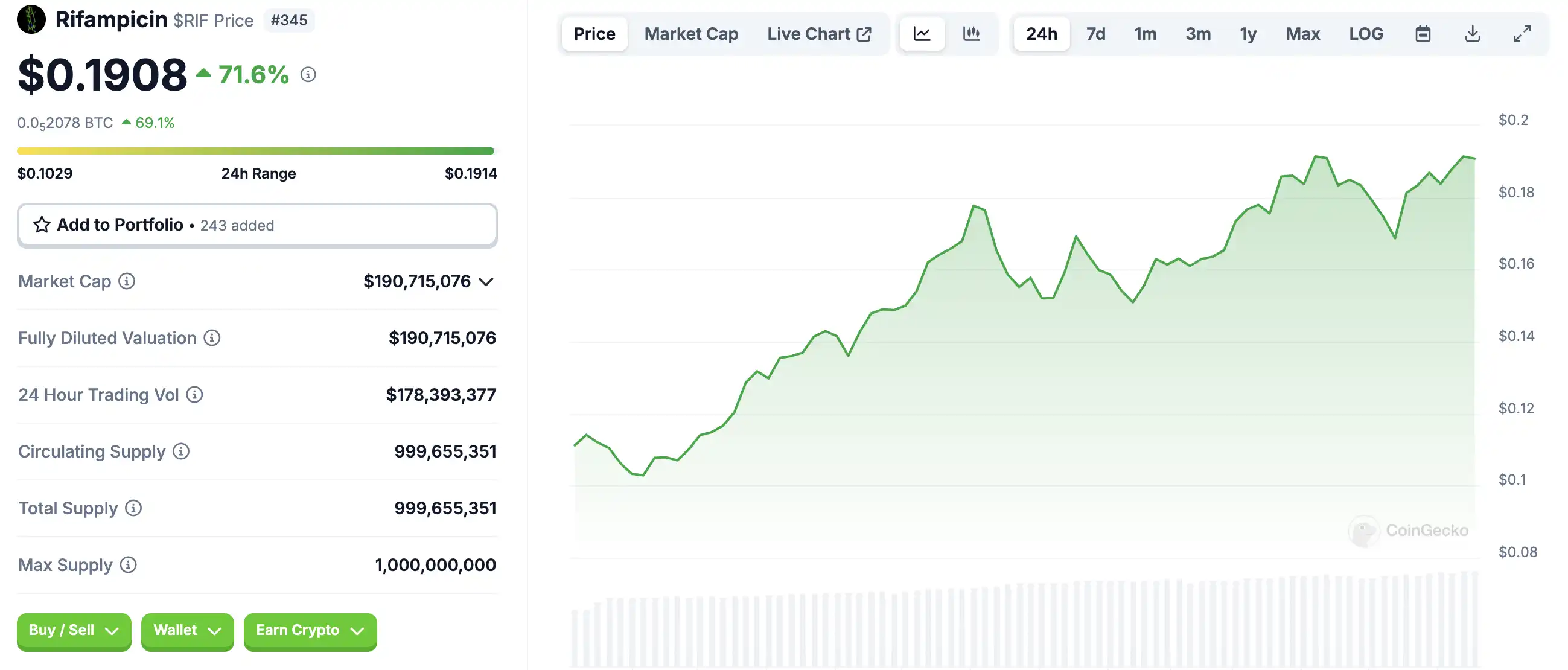
Task: Expand Market Cap value chevron
Action: tap(486, 282)
